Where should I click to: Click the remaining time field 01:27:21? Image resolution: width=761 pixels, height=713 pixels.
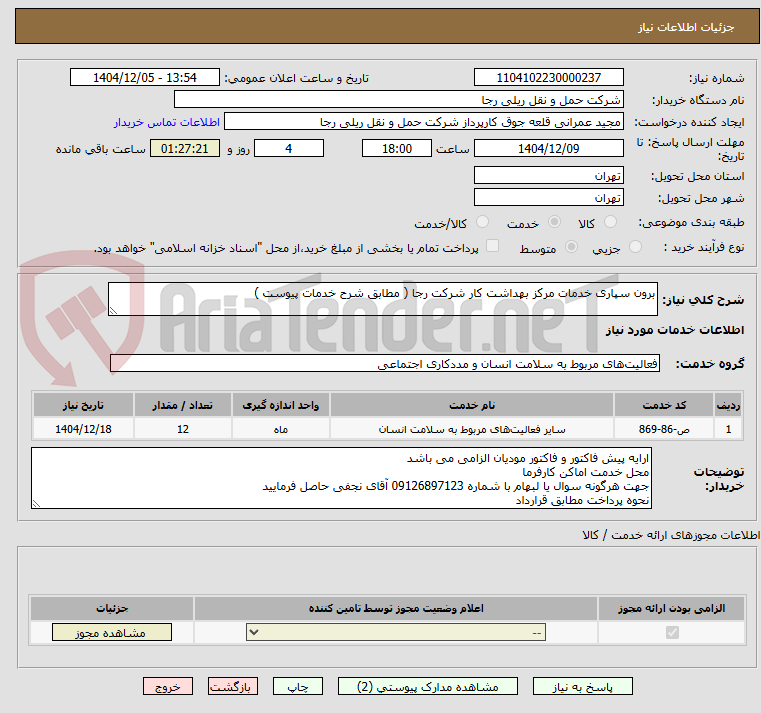point(184,149)
